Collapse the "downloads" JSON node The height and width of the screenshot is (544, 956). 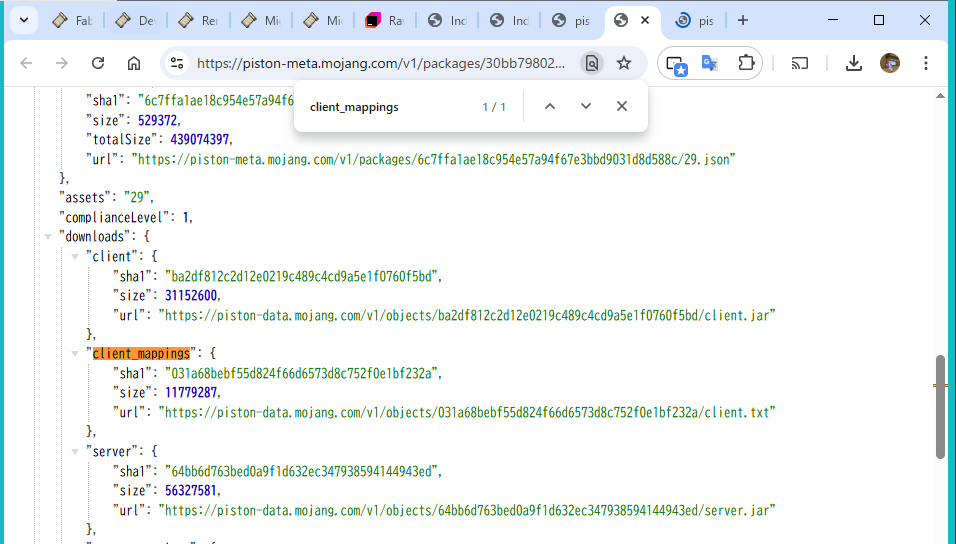48,237
